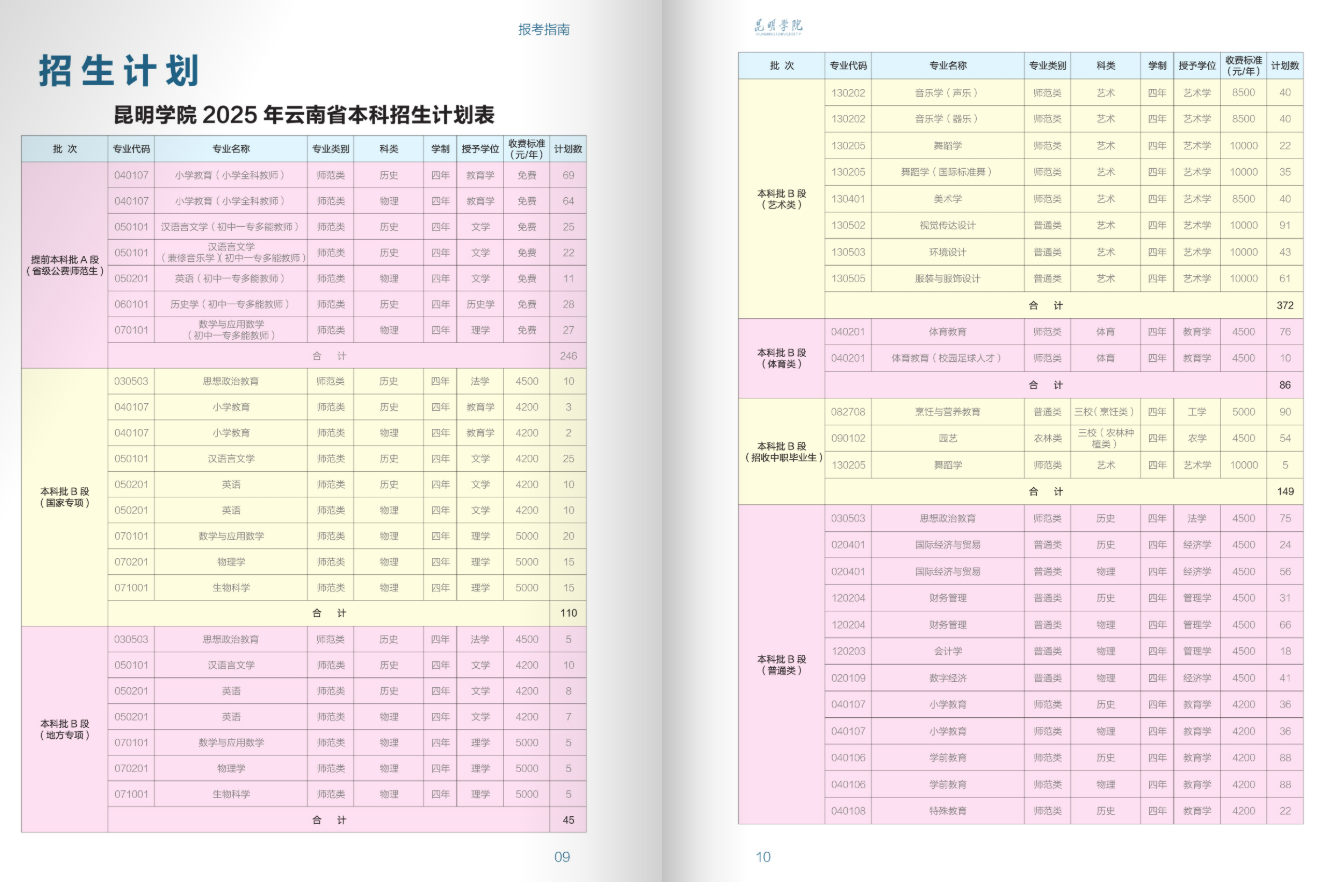
Task: Click major code 082708
Action: click(x=848, y=411)
